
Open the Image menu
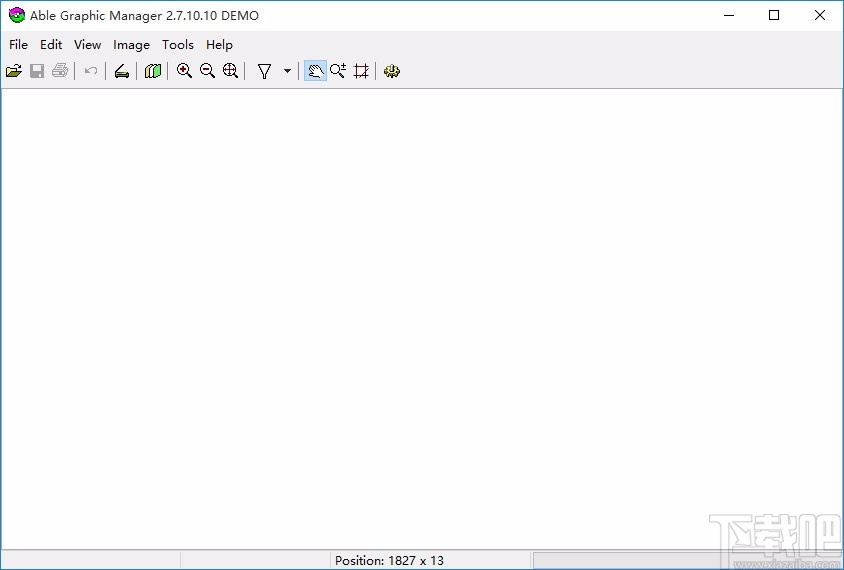click(x=131, y=45)
